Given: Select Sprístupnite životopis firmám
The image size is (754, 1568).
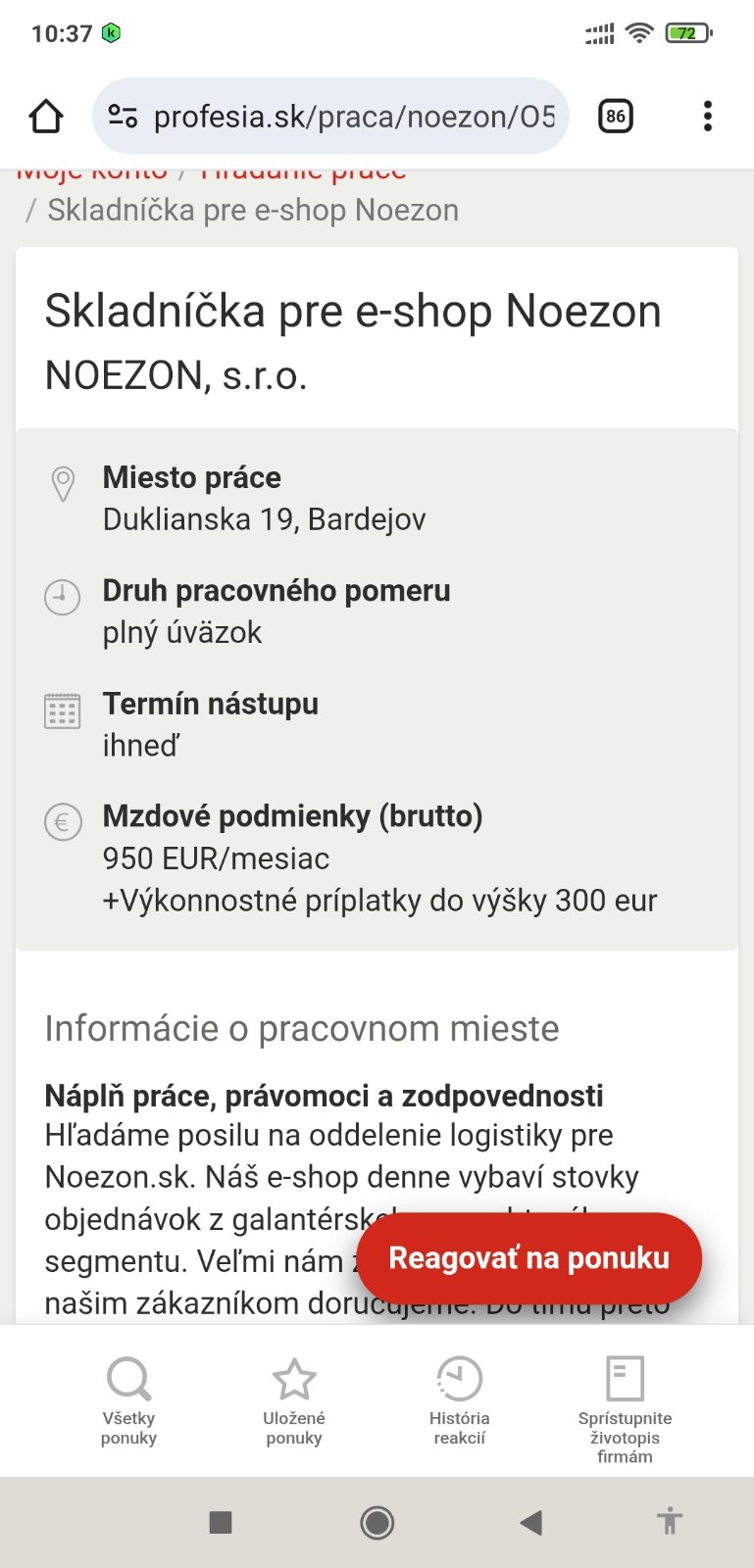Looking at the screenshot, I should 625,1409.
